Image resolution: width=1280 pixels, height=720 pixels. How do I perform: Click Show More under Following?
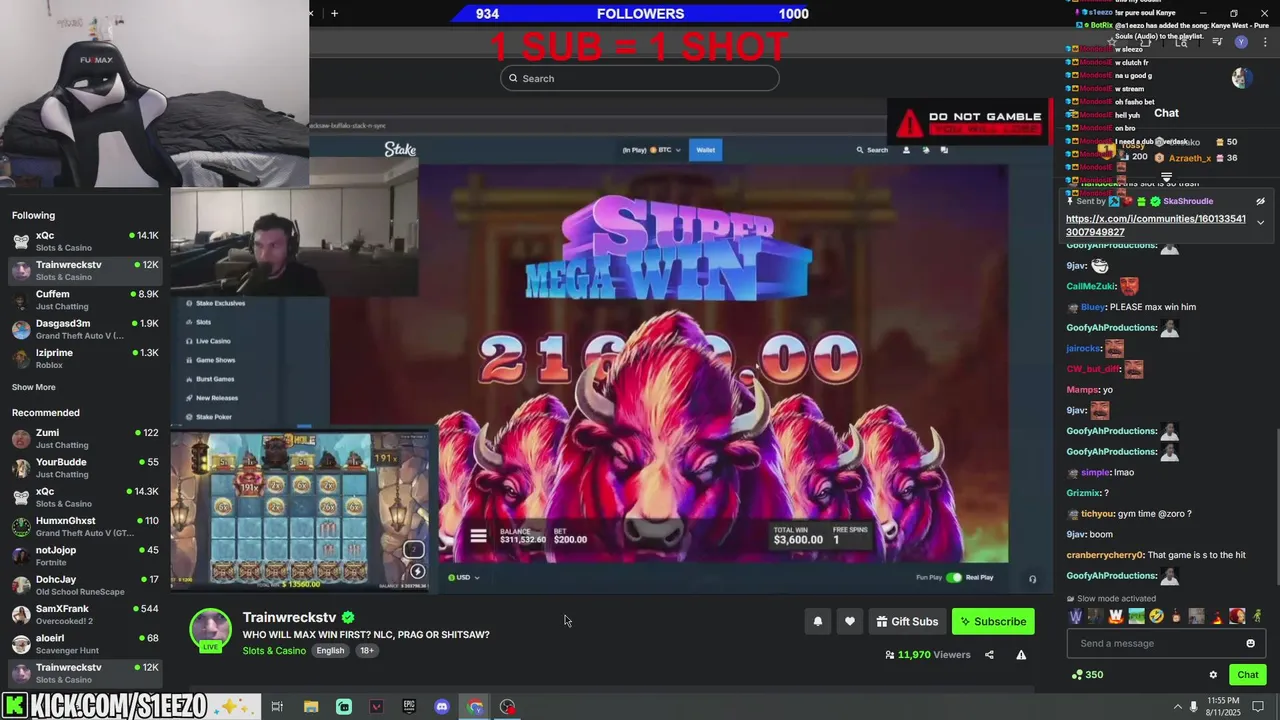(34, 387)
